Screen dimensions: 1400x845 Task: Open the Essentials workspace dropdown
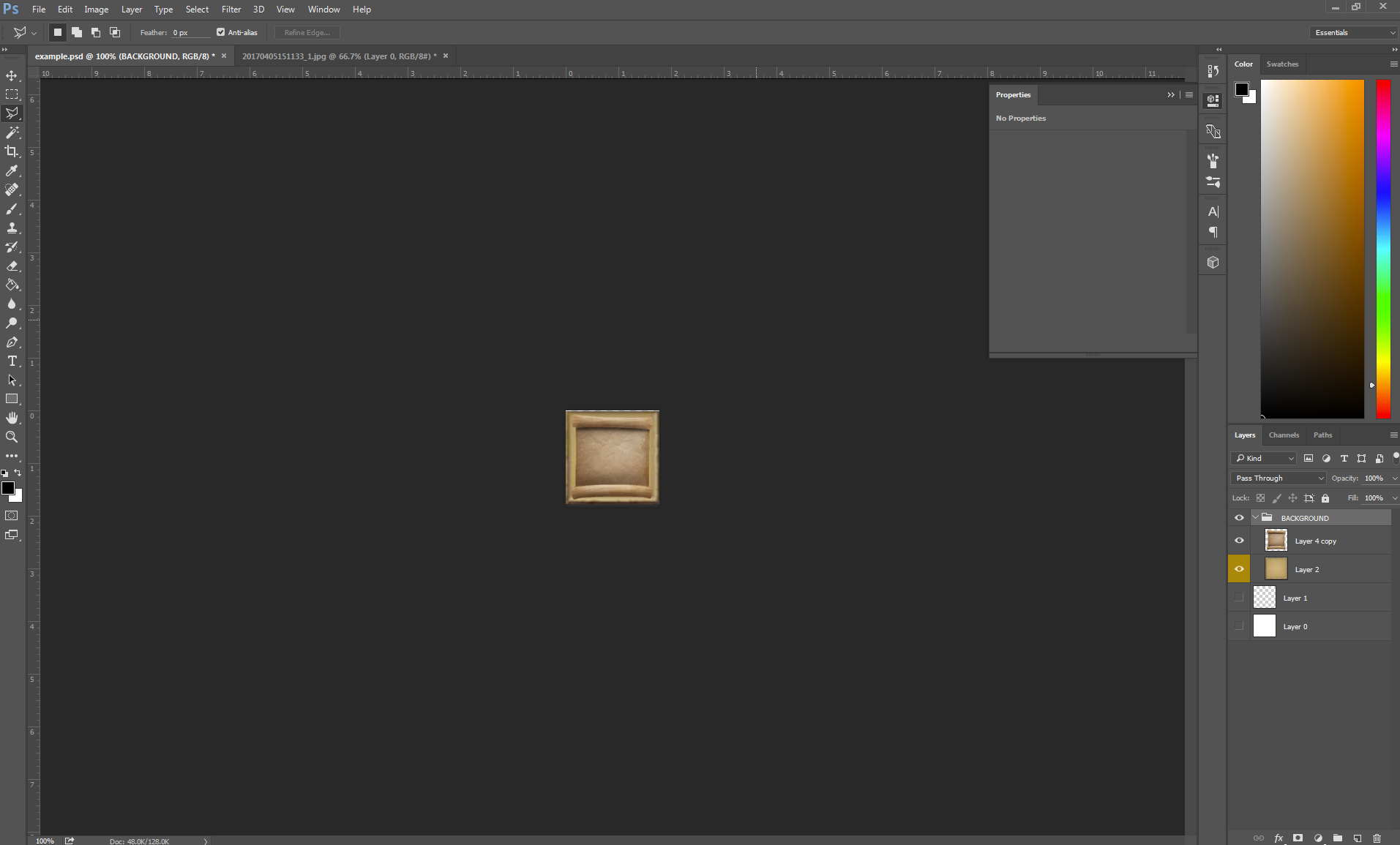click(1353, 32)
